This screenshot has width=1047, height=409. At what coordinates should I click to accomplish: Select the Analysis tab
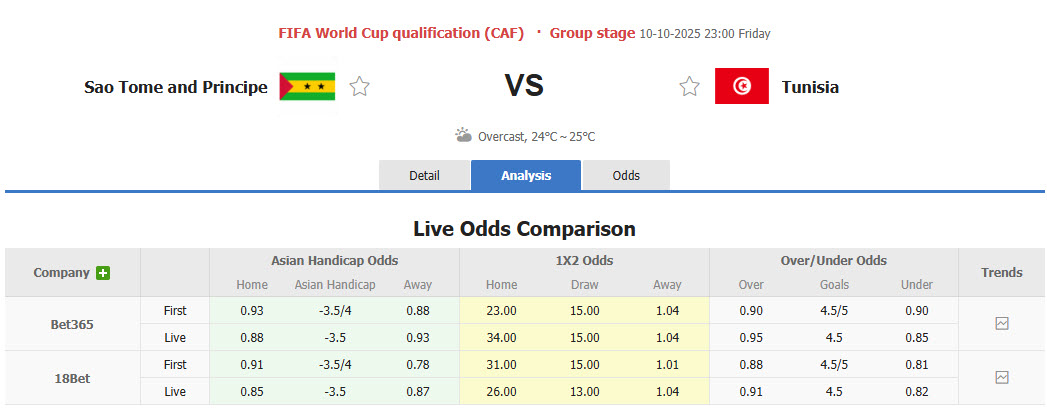[x=526, y=176]
